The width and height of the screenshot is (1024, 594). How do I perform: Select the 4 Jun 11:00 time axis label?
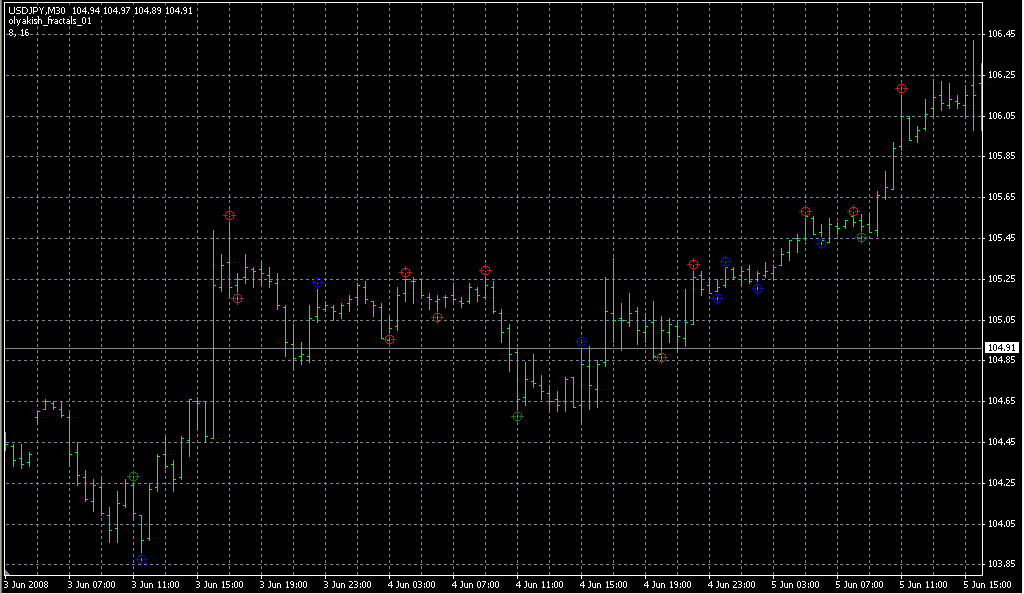coord(537,584)
